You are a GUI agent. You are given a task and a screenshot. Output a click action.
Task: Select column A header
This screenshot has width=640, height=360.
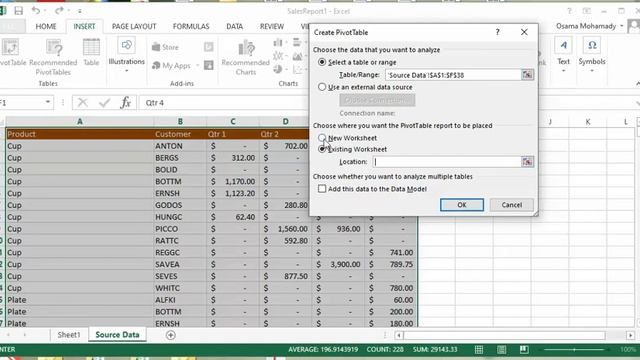tap(80, 122)
